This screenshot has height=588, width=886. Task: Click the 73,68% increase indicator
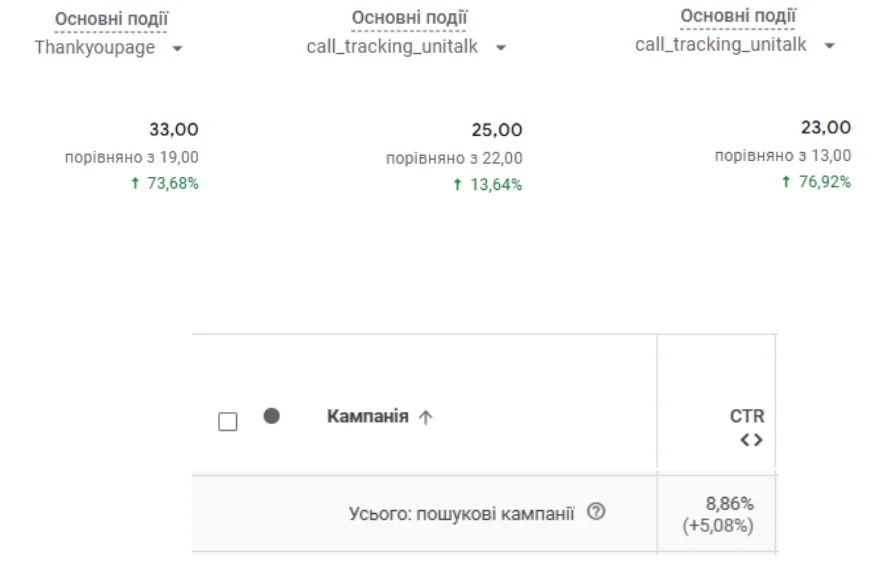(x=164, y=183)
